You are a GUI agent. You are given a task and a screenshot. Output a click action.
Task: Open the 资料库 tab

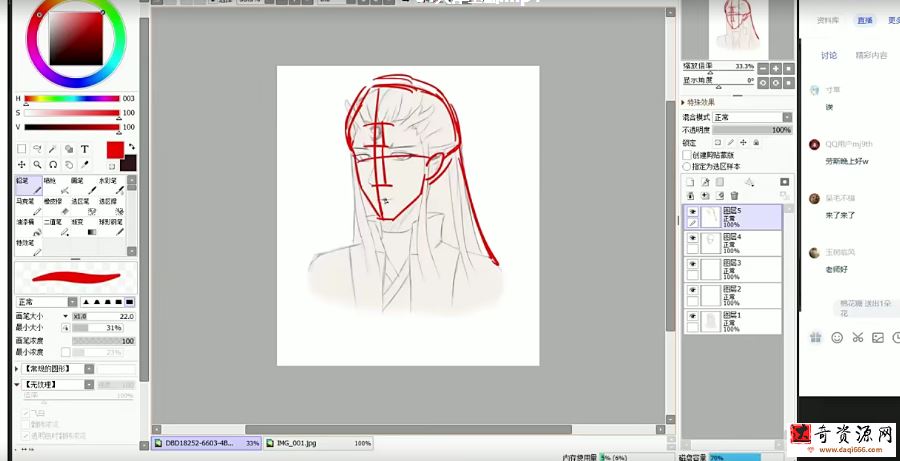[x=828, y=21]
